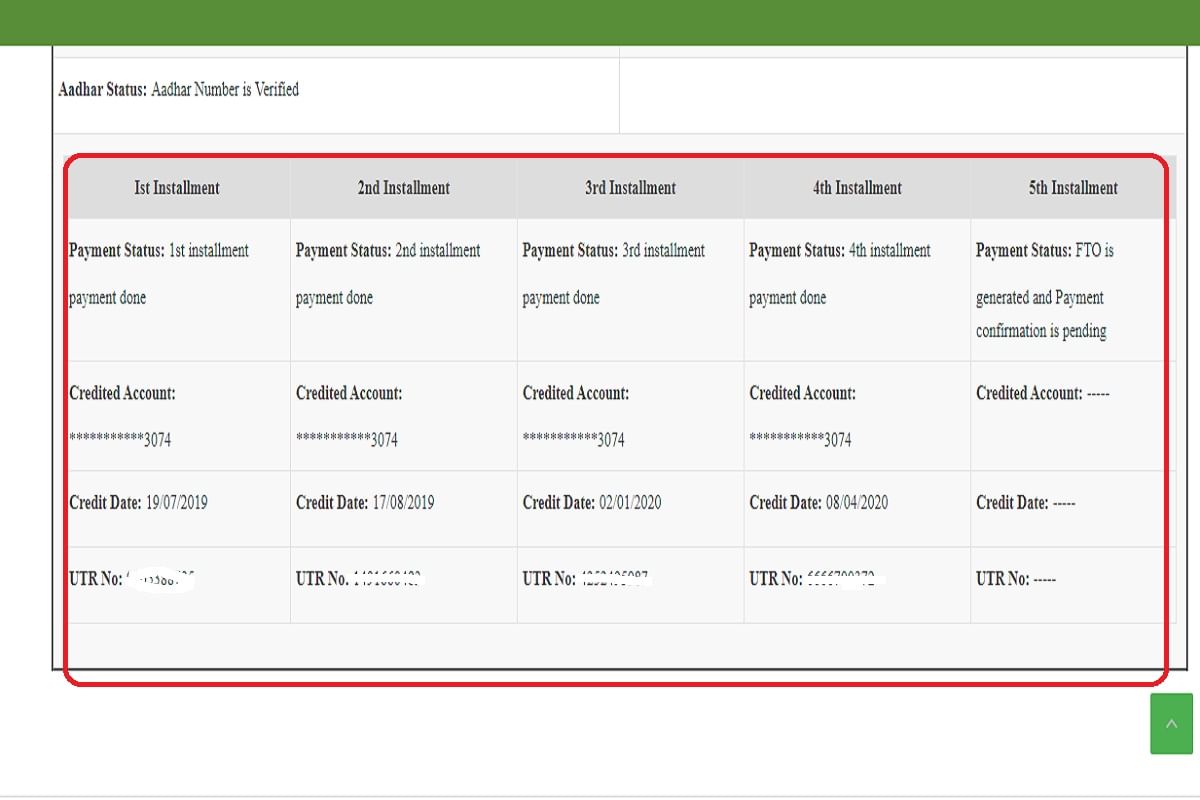Select the 1st Installment column header
Screen dimensions: 1200x800
[176, 188]
